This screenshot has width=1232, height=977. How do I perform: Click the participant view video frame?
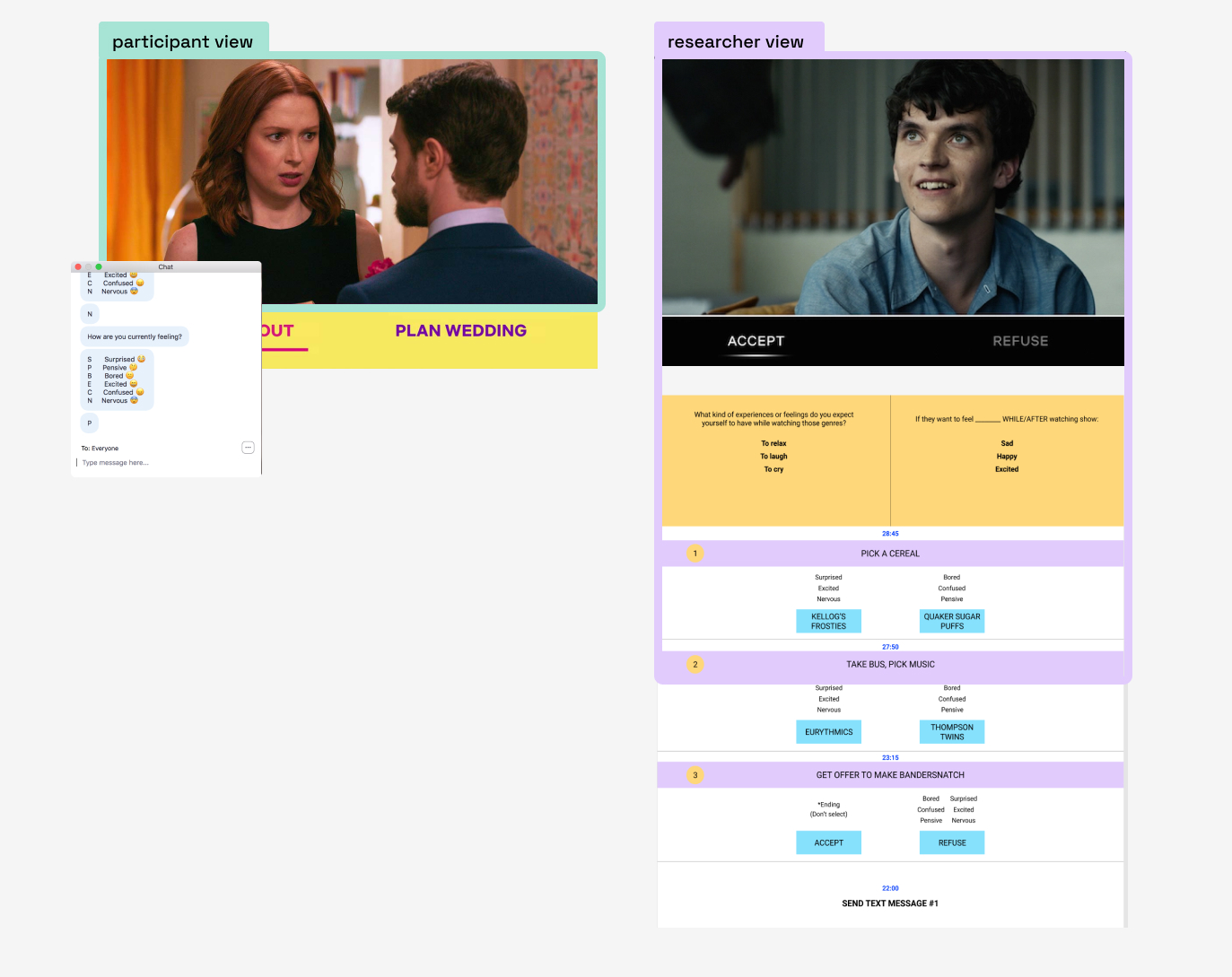(x=352, y=181)
